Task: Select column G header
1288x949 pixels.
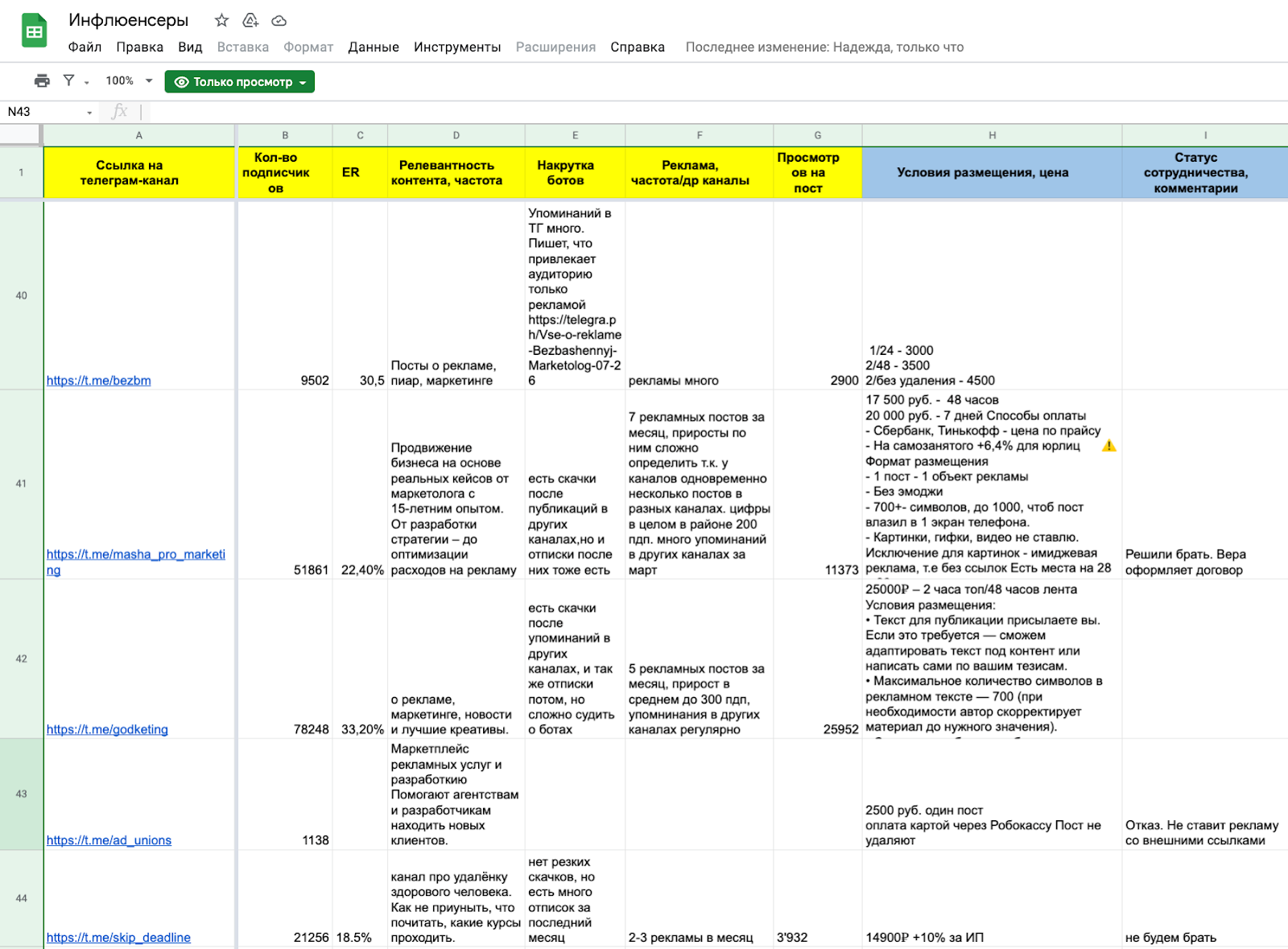Action: 818,135
